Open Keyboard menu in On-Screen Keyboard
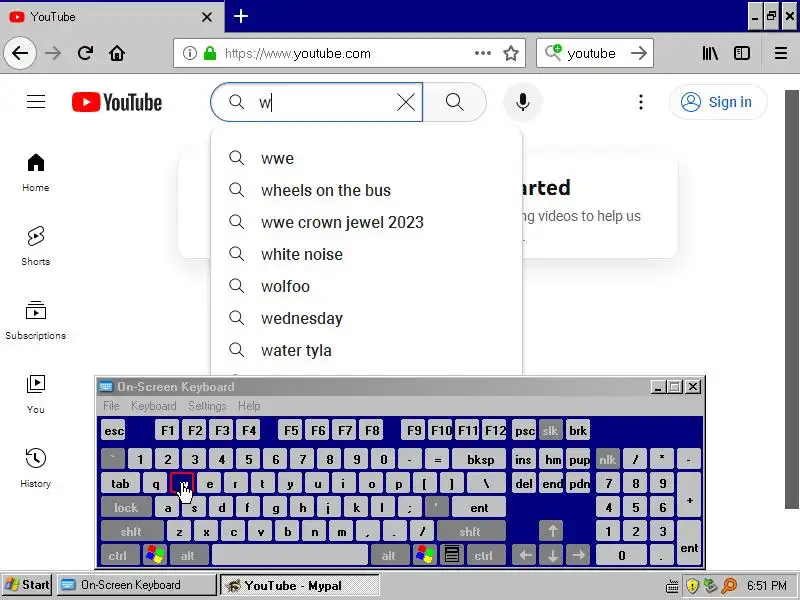This screenshot has height=600, width=800. click(x=154, y=406)
